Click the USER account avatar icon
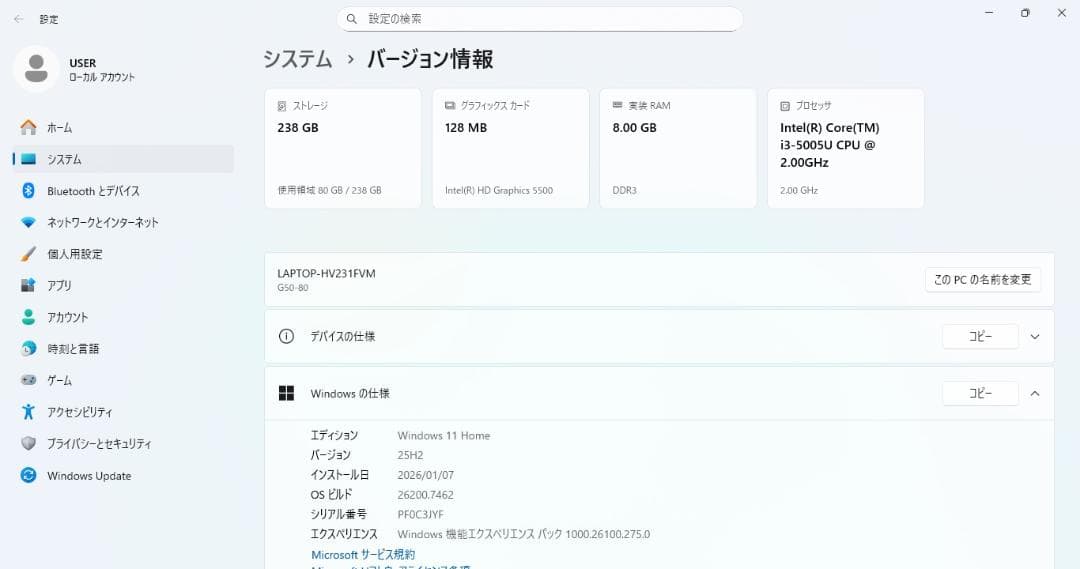The width and height of the screenshot is (1080, 569). tap(36, 69)
